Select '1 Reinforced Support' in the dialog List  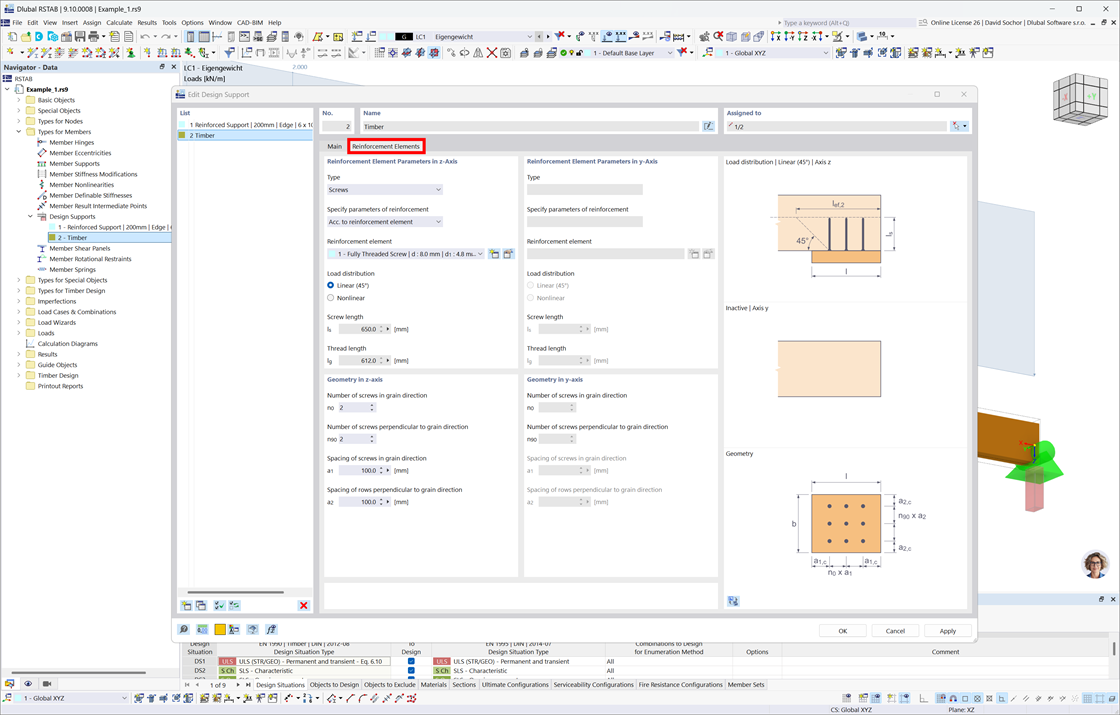[246, 125]
